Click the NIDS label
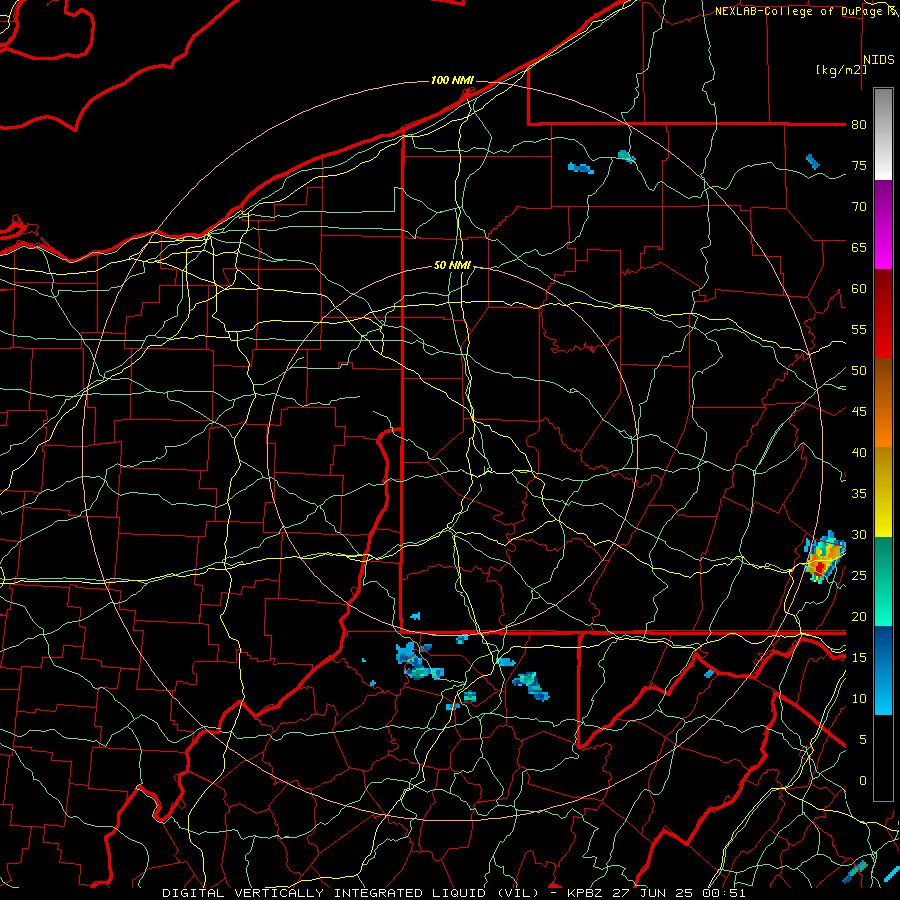Viewport: 900px width, 900px height. click(879, 60)
